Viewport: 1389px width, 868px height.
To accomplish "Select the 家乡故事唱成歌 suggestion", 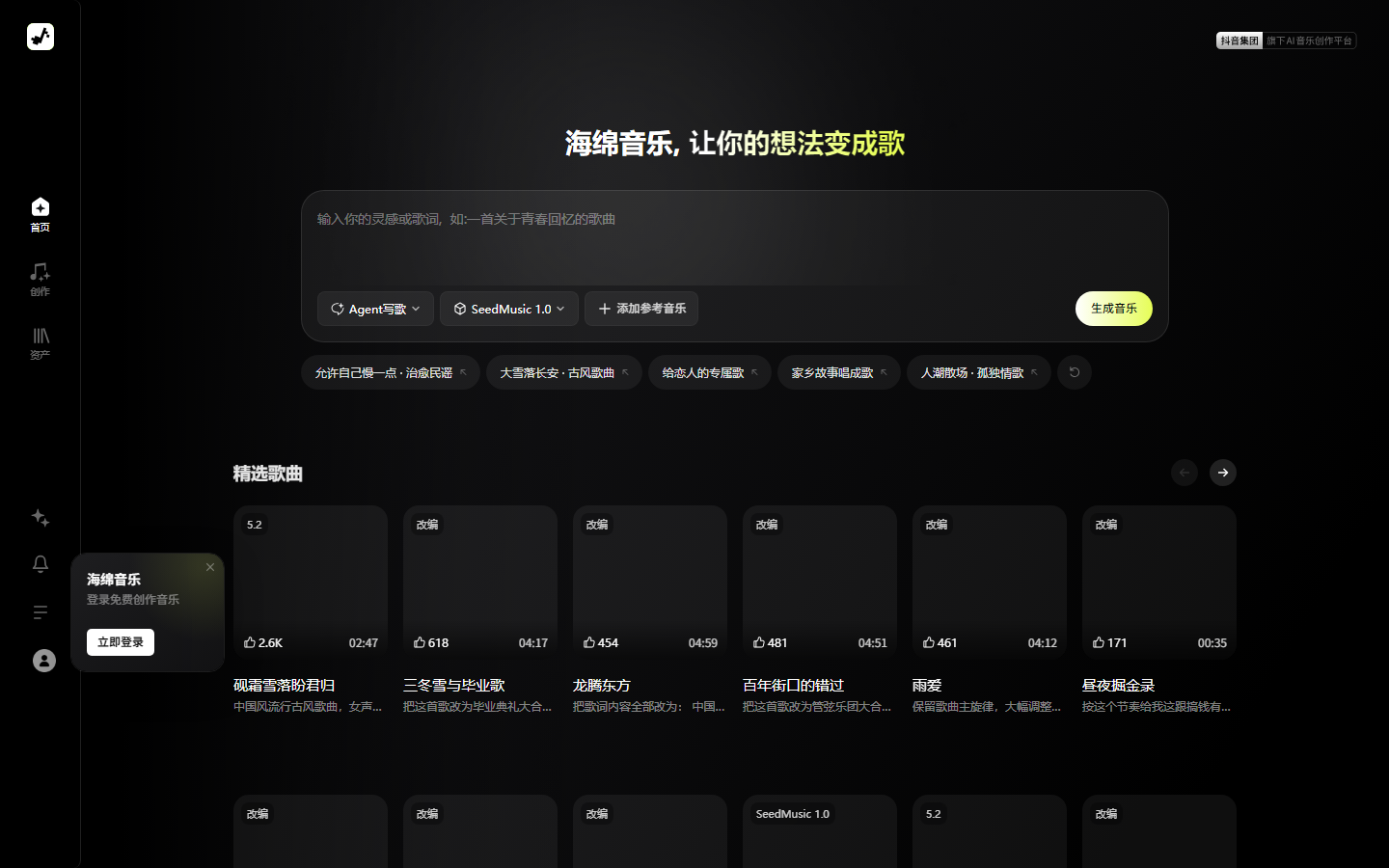I will 839,372.
